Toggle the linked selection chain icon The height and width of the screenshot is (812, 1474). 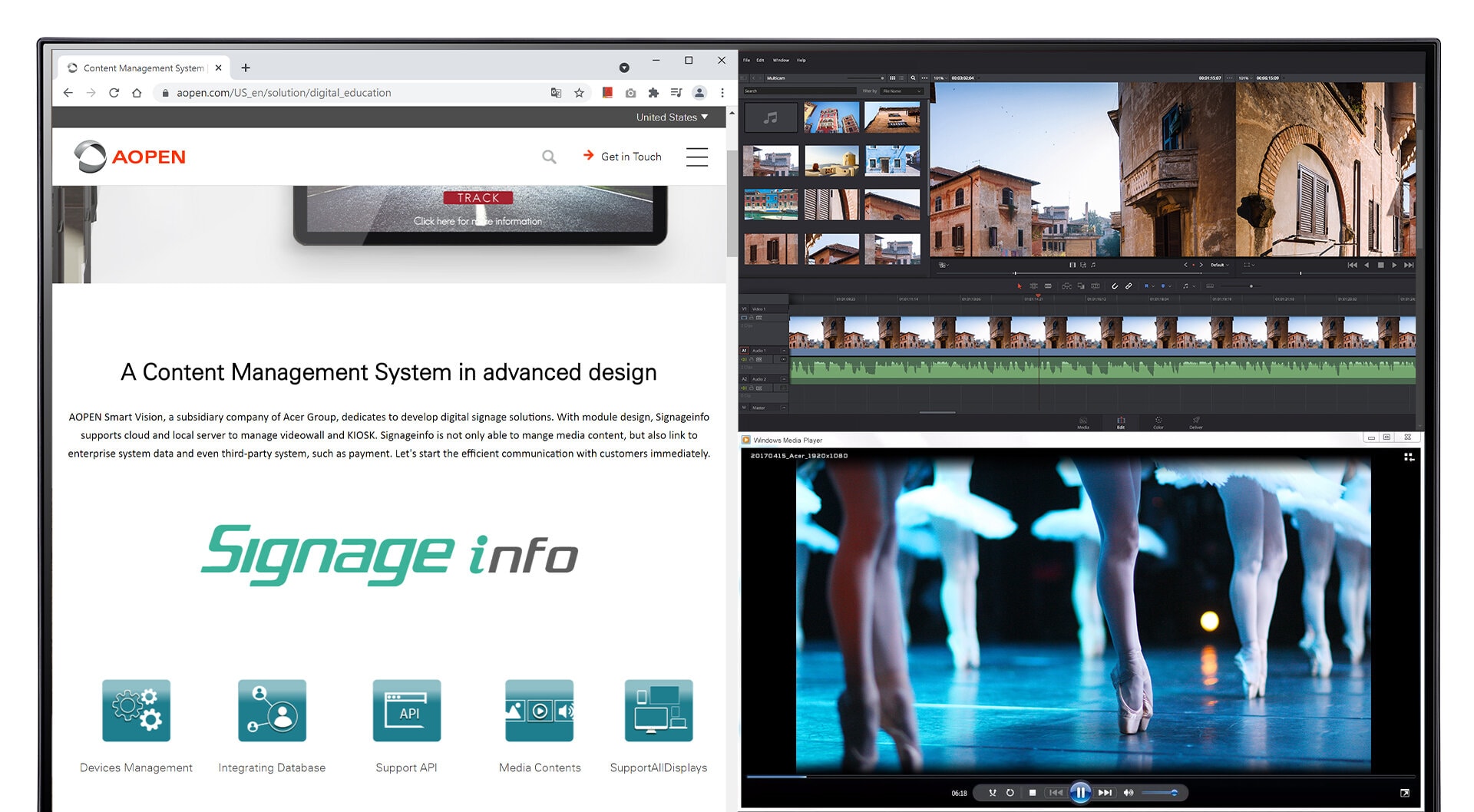(1129, 286)
